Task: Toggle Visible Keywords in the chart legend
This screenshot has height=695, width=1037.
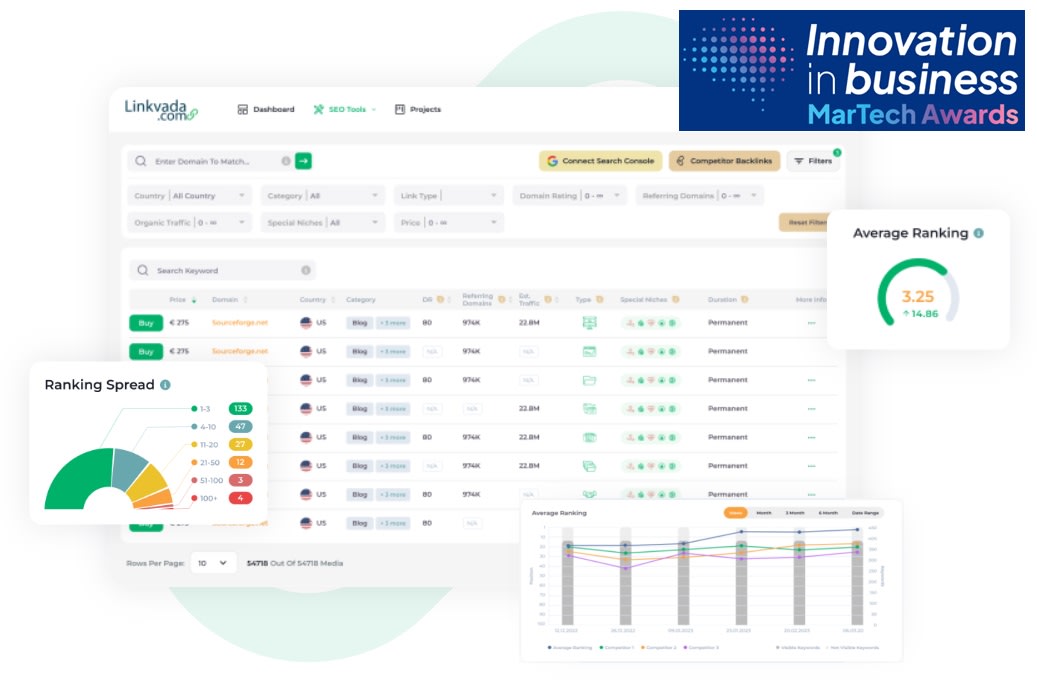Action: (797, 647)
